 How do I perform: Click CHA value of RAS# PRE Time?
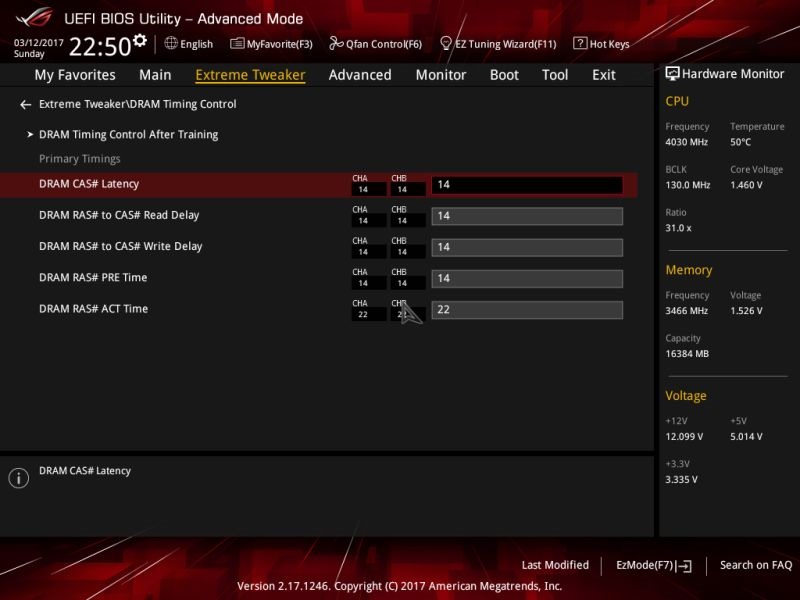pyautogui.click(x=368, y=283)
